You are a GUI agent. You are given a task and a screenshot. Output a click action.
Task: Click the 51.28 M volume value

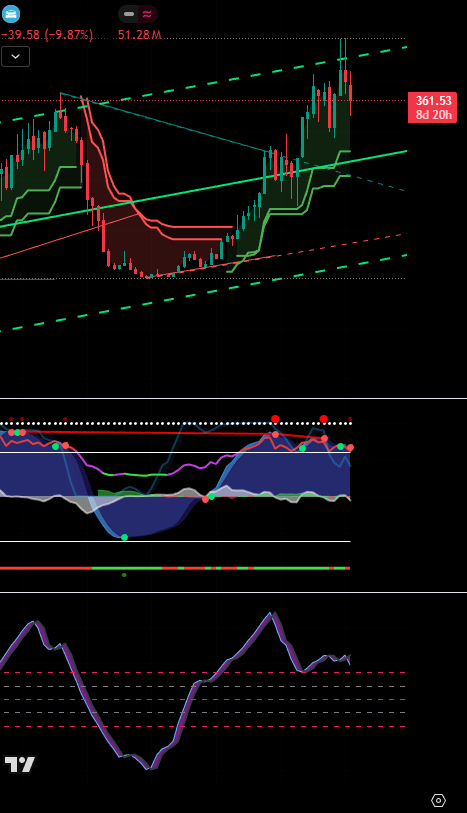point(139,35)
